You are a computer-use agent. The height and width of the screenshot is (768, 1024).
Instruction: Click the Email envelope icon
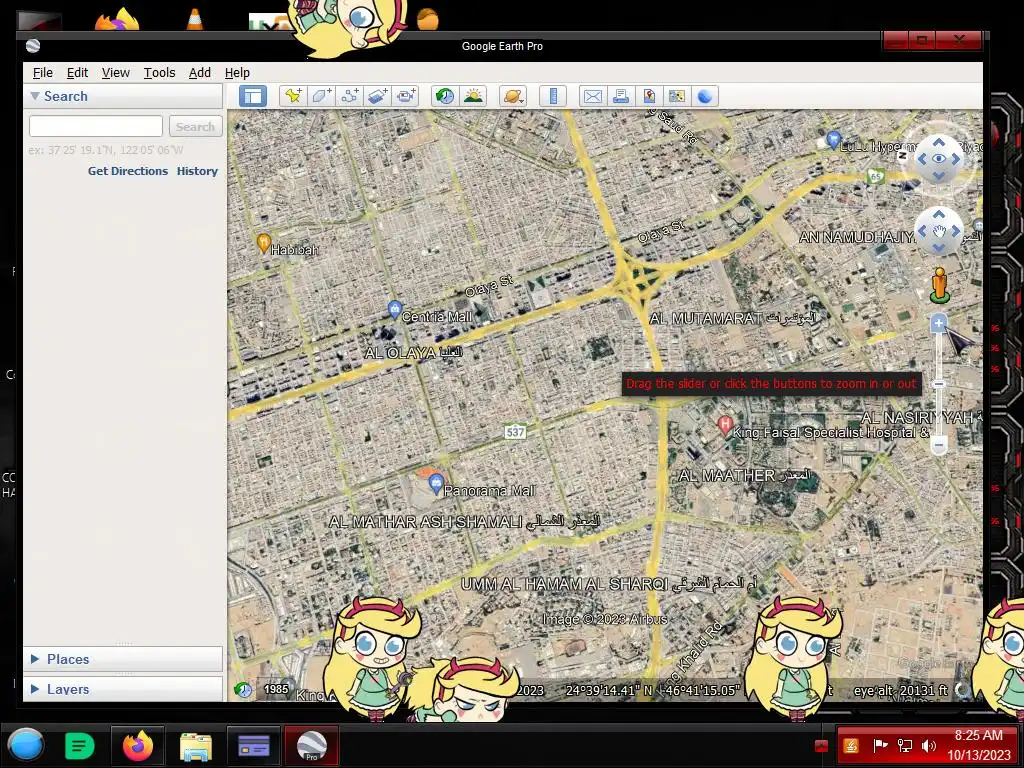[x=592, y=97]
